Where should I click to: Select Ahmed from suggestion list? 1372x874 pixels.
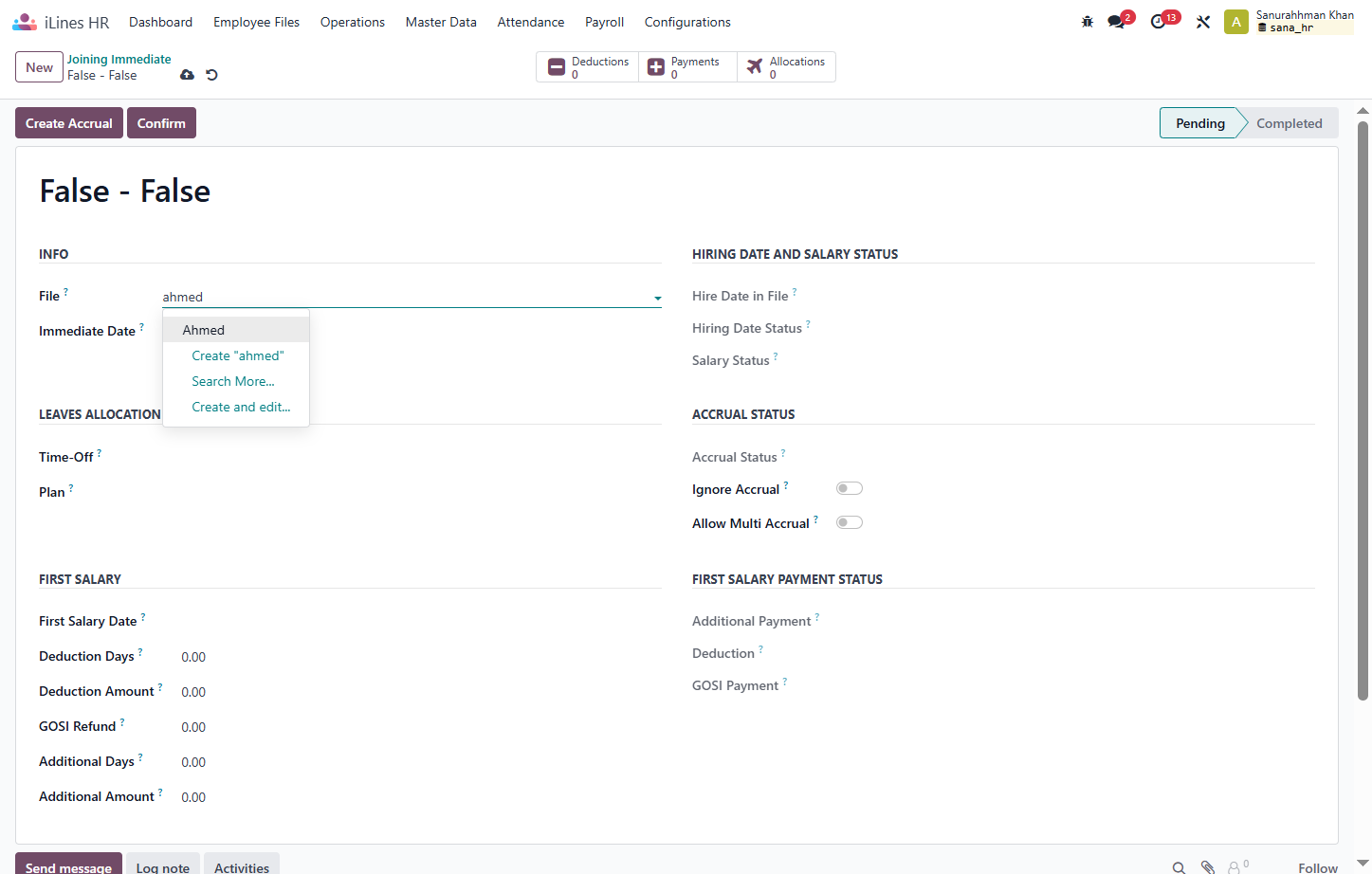[236, 330]
